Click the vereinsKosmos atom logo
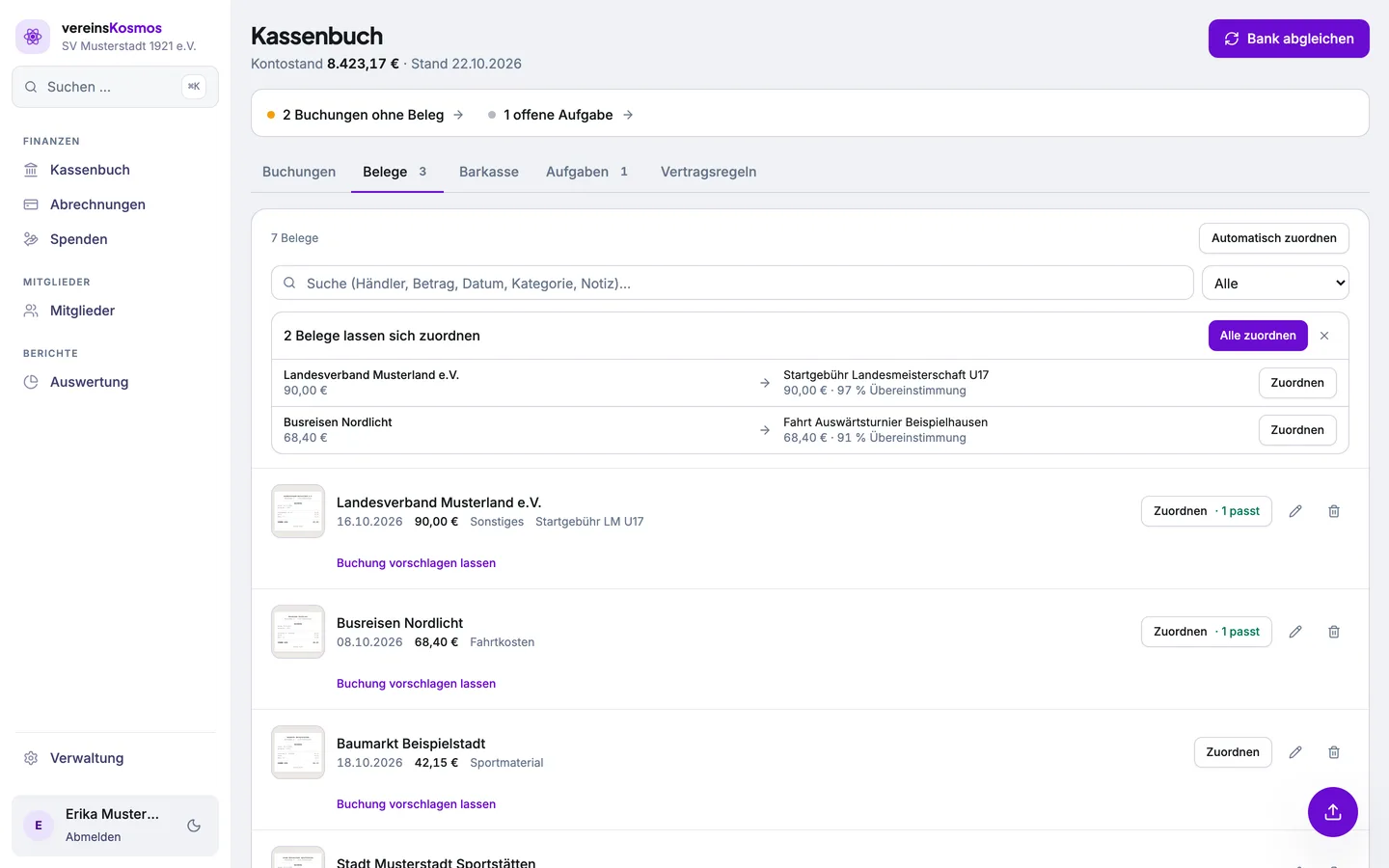 [33, 37]
